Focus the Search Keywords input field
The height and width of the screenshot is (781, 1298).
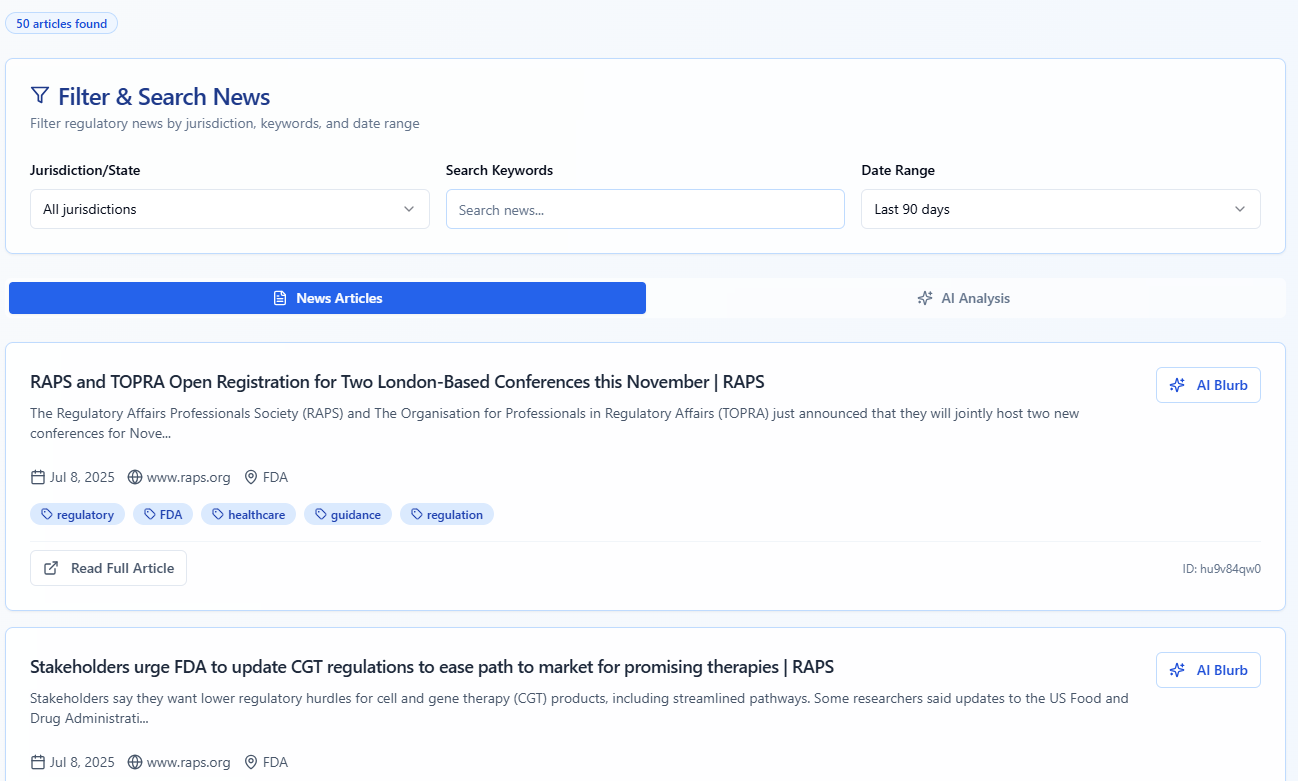click(x=645, y=209)
